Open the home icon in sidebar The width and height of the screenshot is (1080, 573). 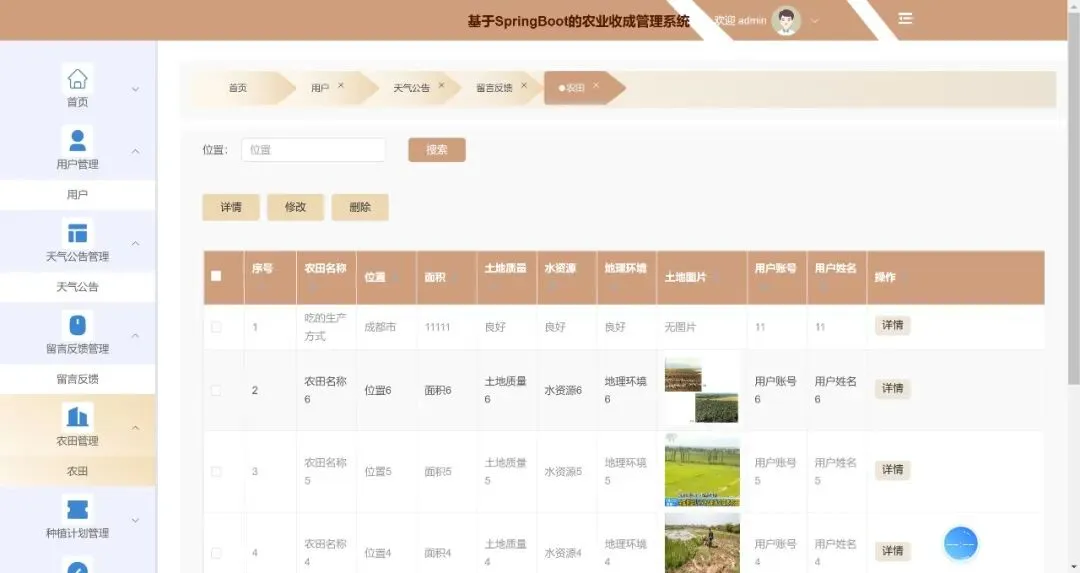tap(77, 79)
